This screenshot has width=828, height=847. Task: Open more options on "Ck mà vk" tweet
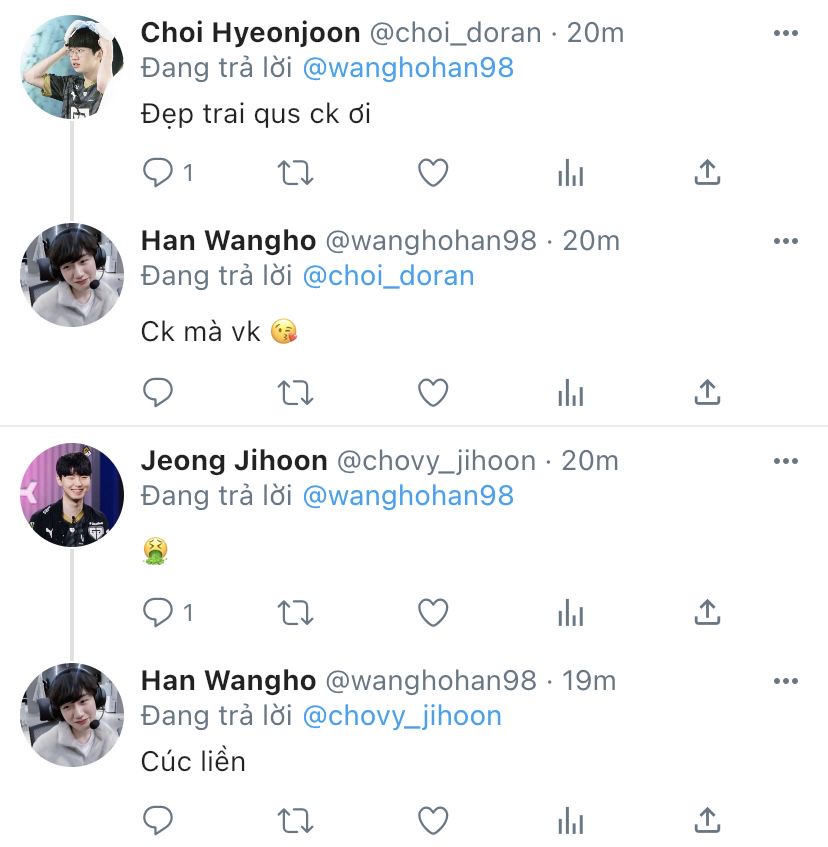pyautogui.click(x=786, y=242)
